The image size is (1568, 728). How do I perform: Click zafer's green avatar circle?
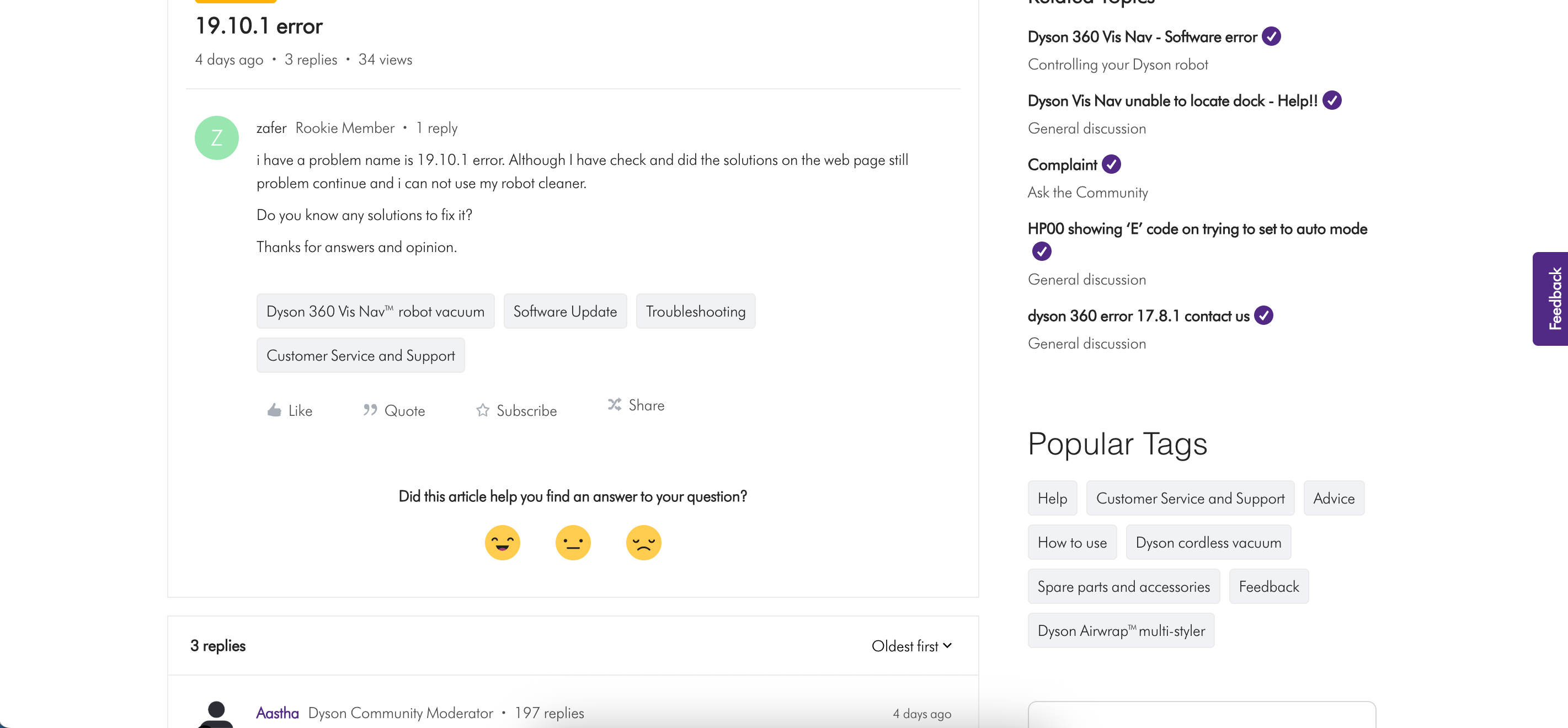coord(216,137)
